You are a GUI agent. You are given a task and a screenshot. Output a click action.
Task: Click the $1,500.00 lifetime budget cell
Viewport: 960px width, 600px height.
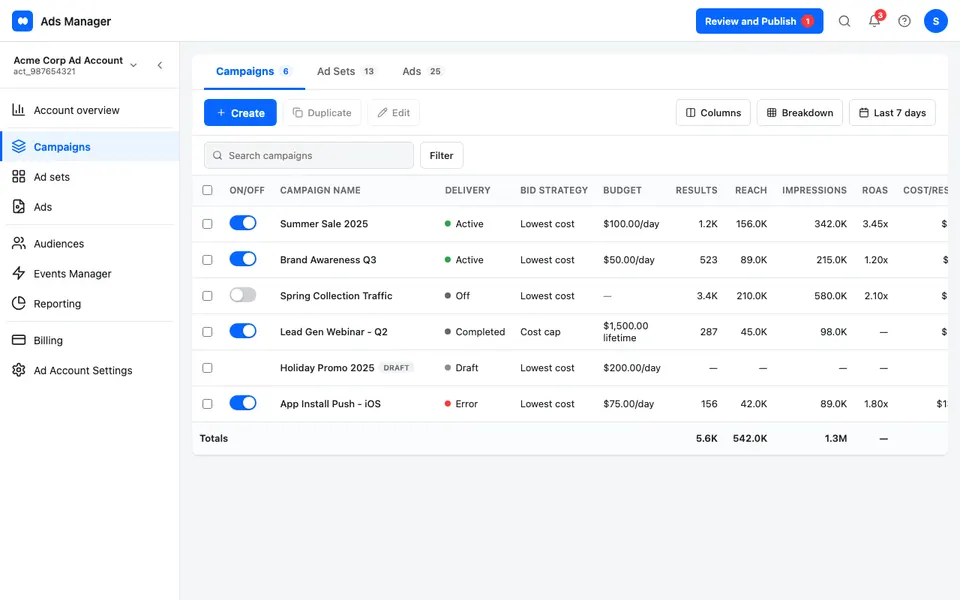(x=626, y=332)
